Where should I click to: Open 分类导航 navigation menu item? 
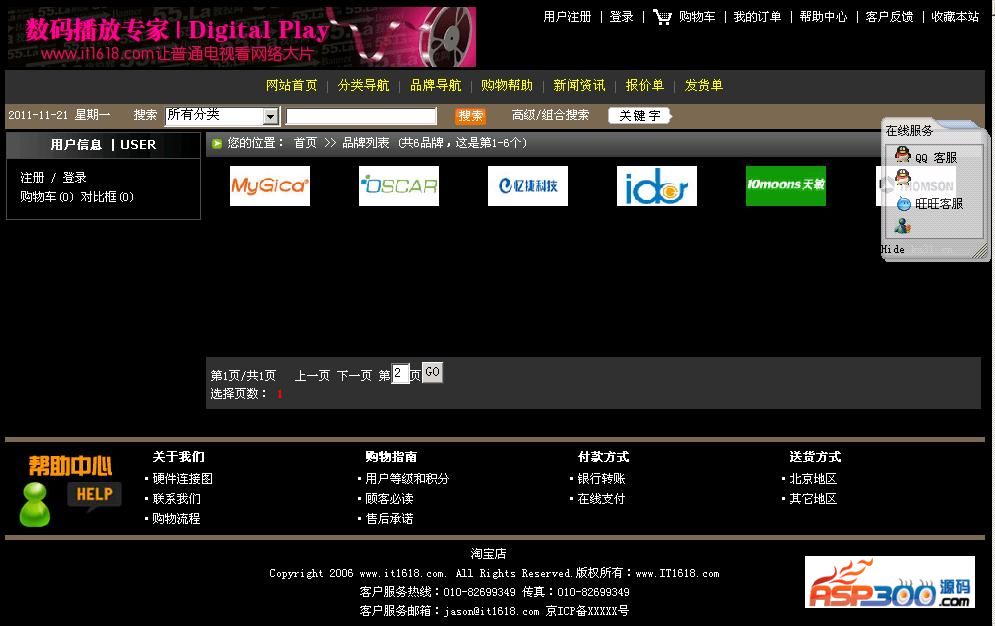pyautogui.click(x=363, y=85)
